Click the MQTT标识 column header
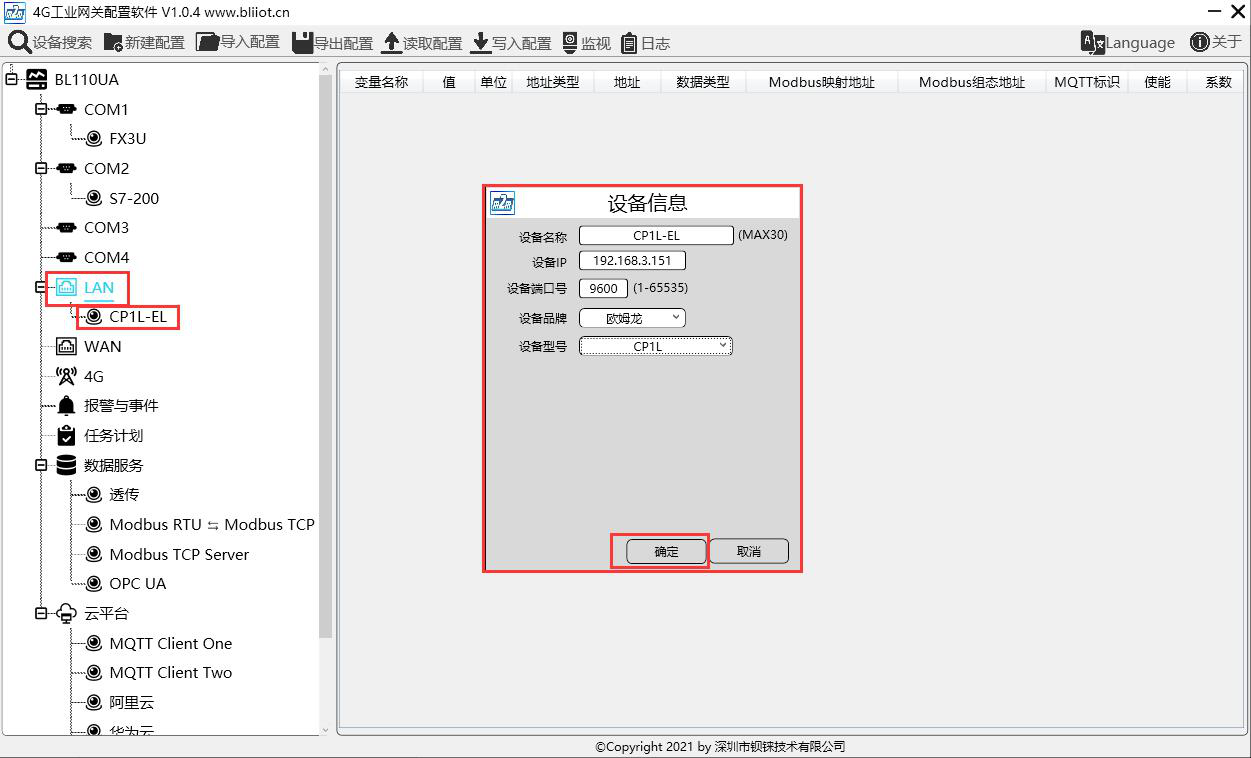The image size is (1251, 758). click(x=1087, y=82)
